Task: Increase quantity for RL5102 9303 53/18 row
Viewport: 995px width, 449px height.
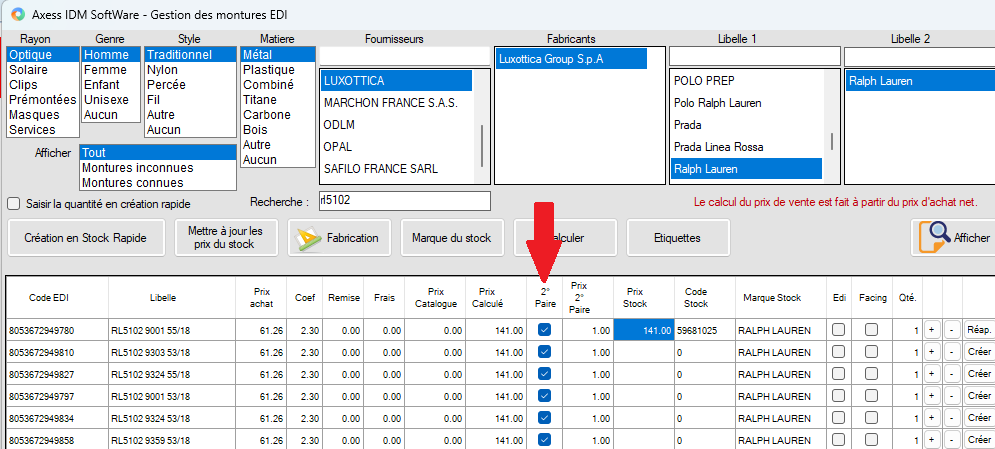Action: [930, 352]
